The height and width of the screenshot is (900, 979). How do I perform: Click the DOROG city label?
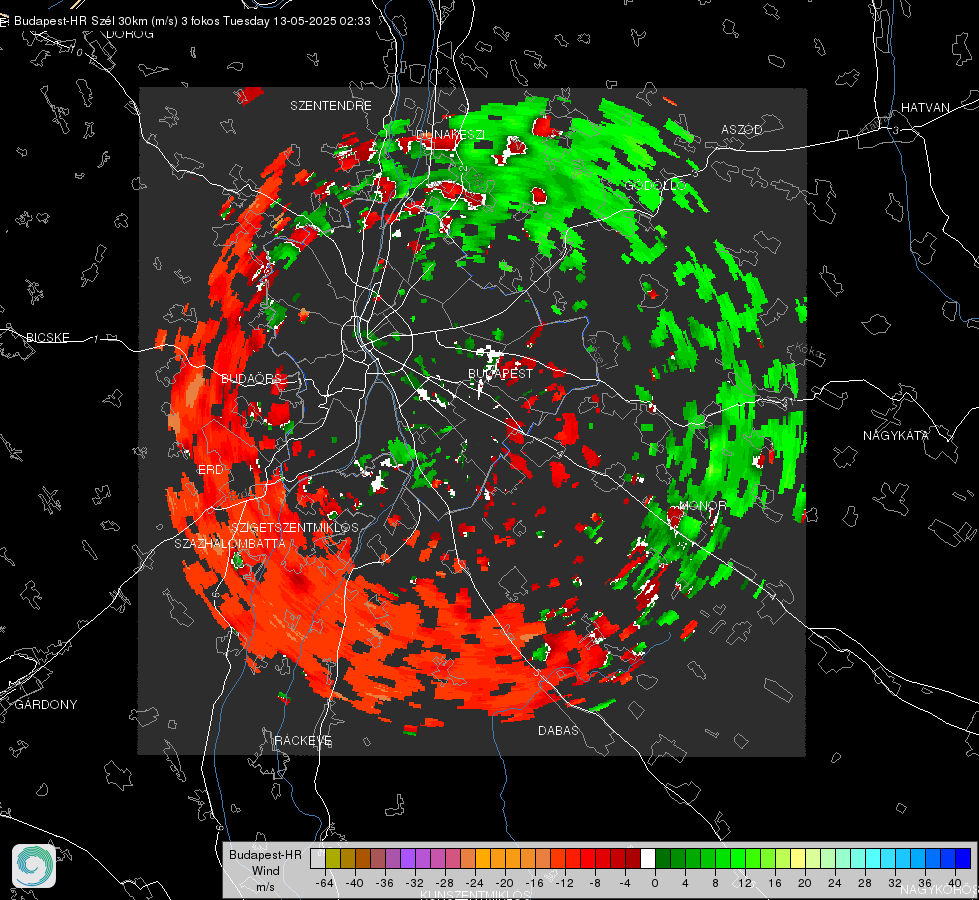pos(130,34)
